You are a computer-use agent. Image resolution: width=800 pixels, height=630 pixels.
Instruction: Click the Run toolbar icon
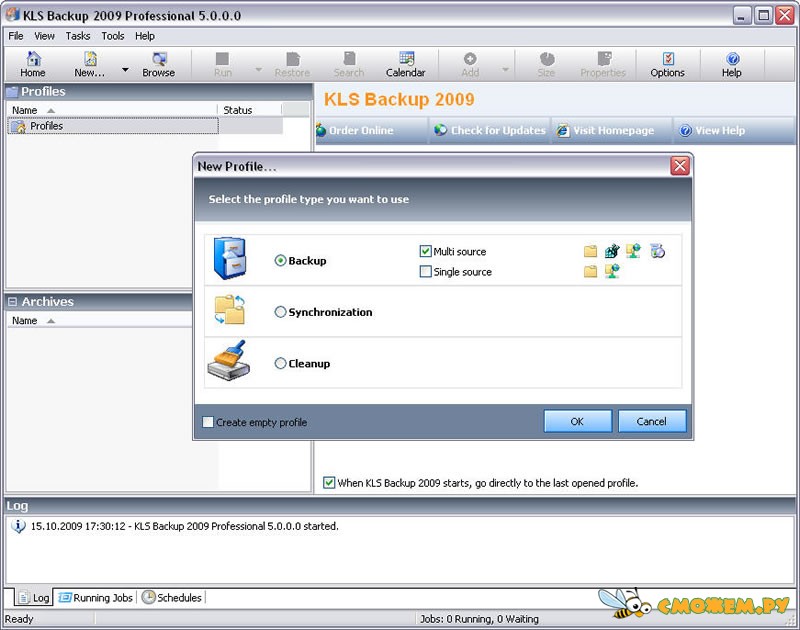click(222, 59)
